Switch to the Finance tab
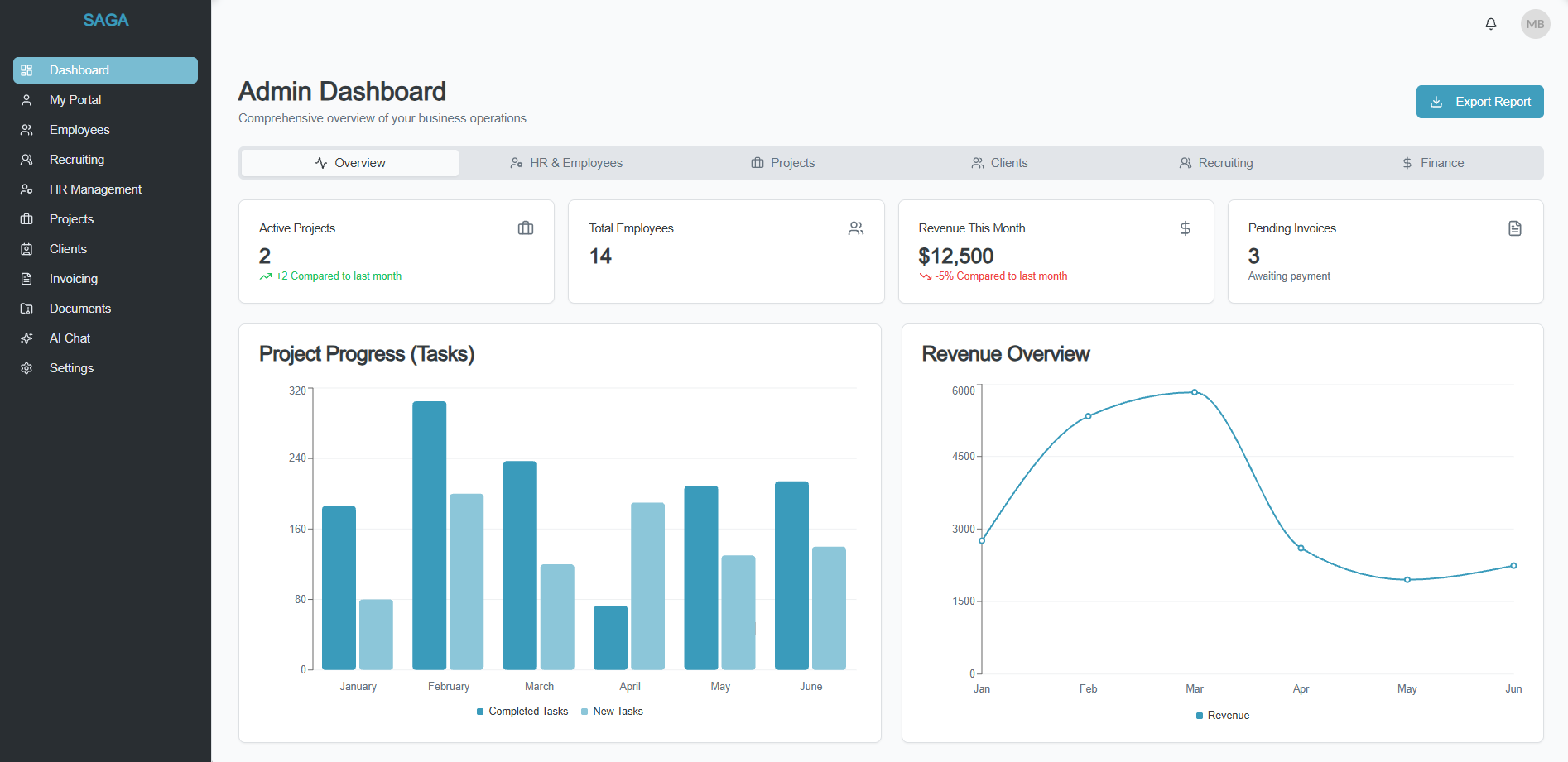Viewport: 1568px width, 762px height. pyautogui.click(x=1432, y=163)
